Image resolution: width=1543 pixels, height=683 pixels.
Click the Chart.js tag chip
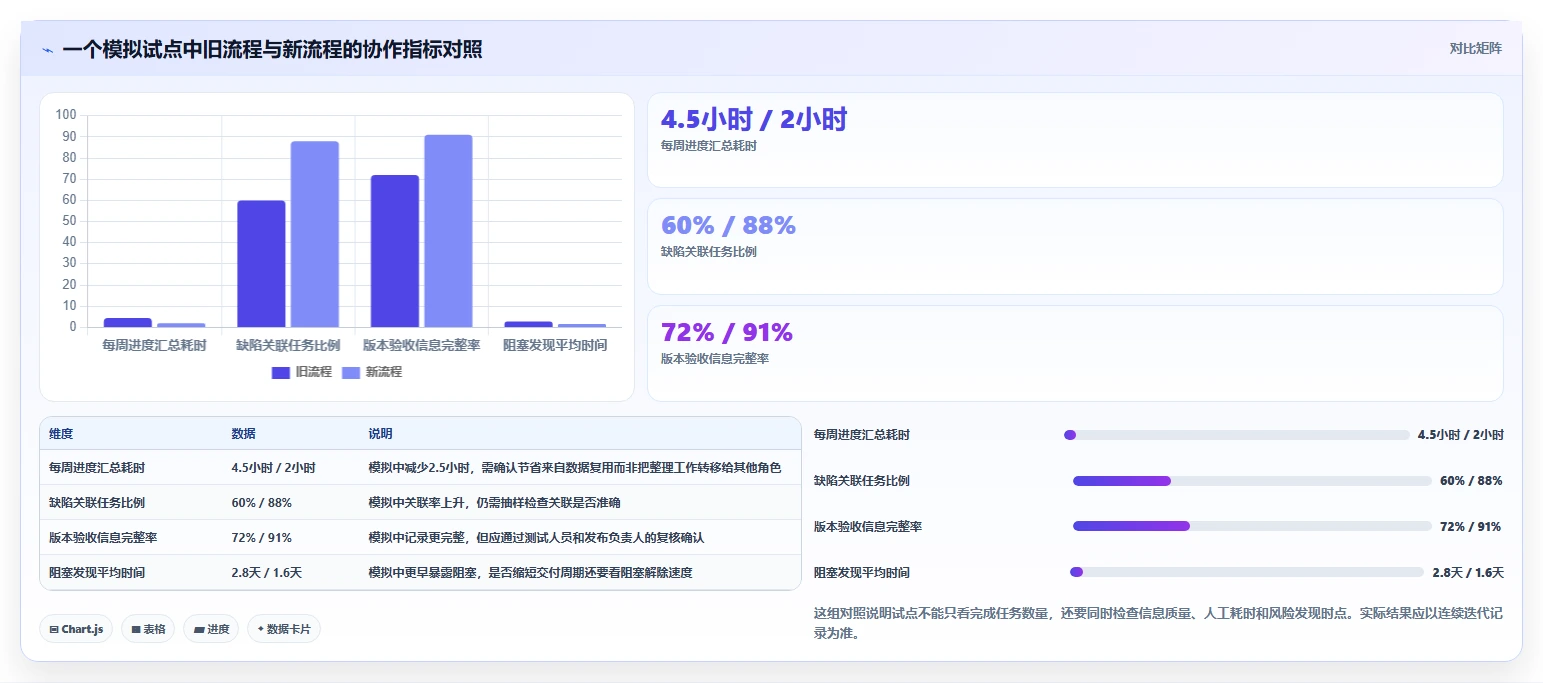pyautogui.click(x=76, y=629)
